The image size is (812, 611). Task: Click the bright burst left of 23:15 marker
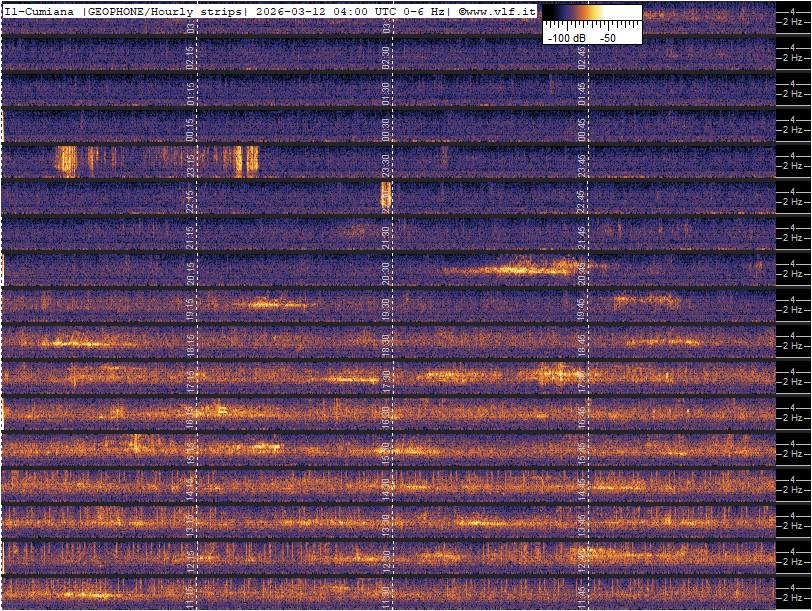(67, 160)
